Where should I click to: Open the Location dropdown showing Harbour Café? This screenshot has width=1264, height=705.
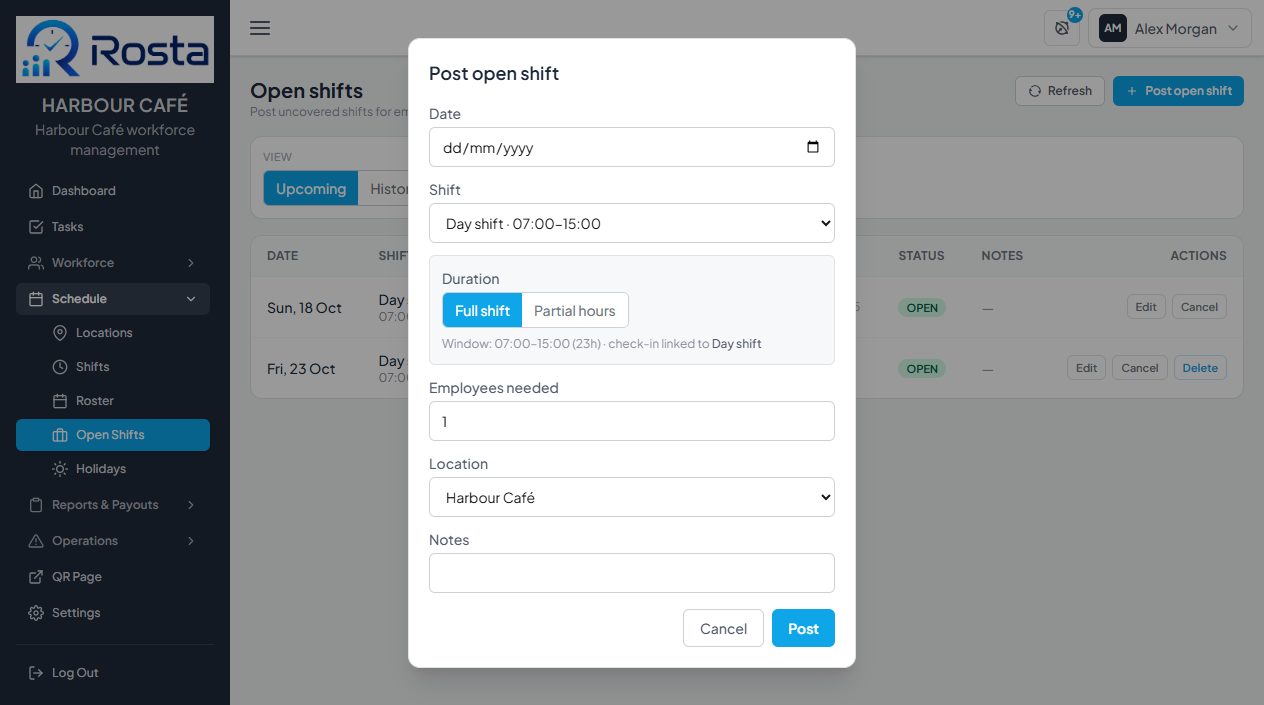632,497
